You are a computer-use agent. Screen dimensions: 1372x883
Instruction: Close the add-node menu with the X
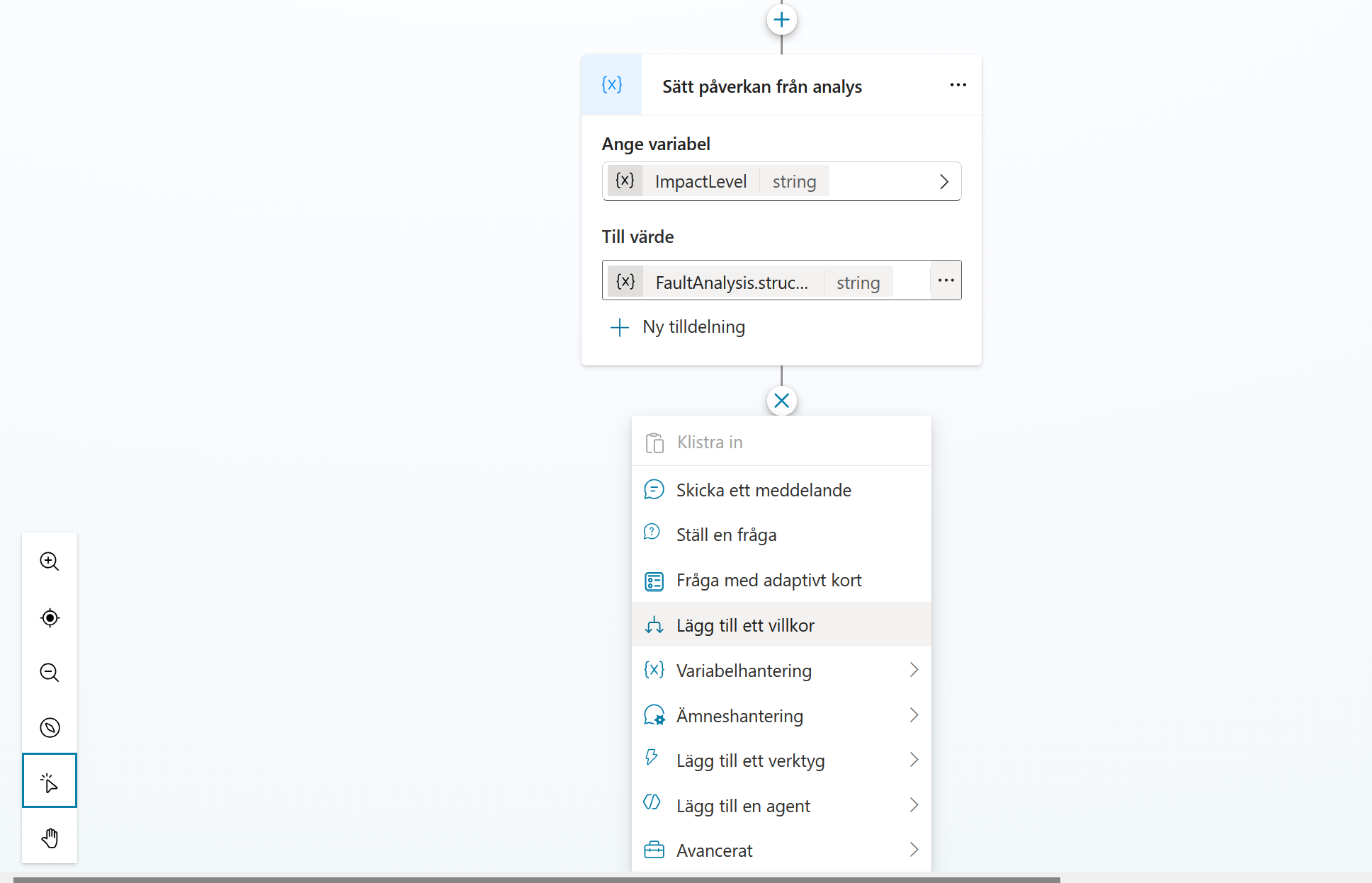point(781,401)
